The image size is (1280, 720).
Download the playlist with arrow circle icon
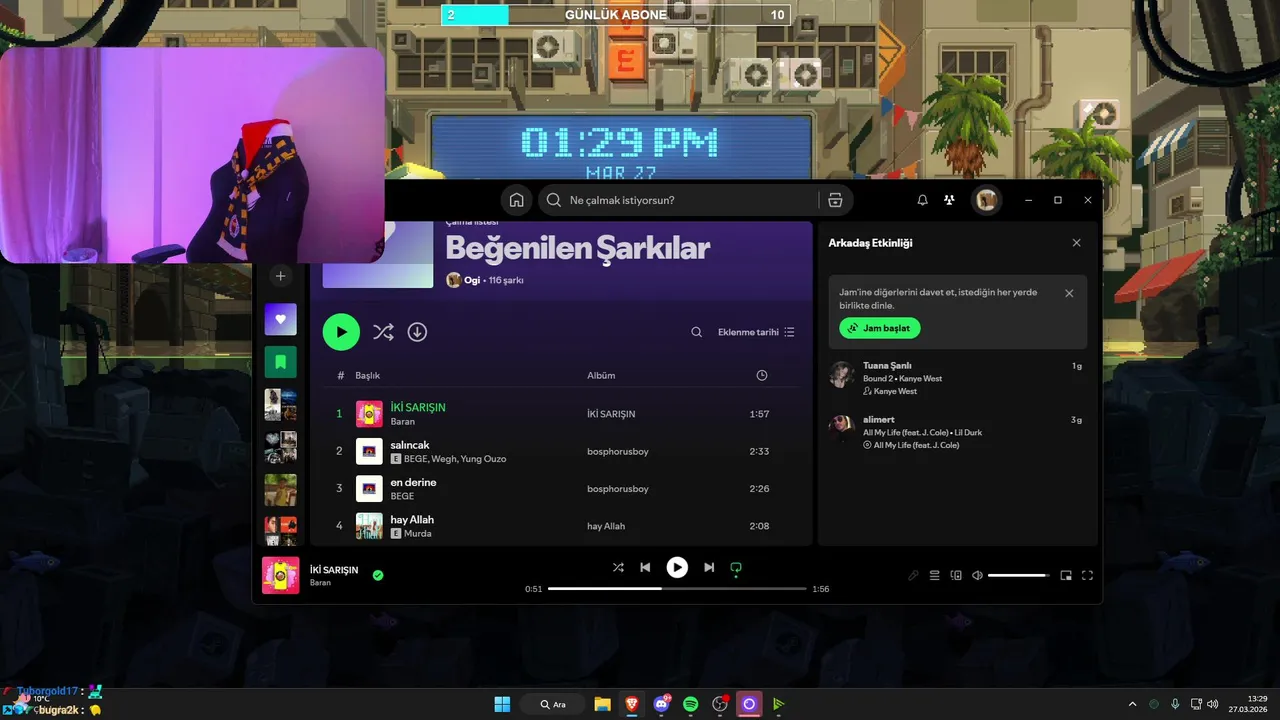[418, 332]
